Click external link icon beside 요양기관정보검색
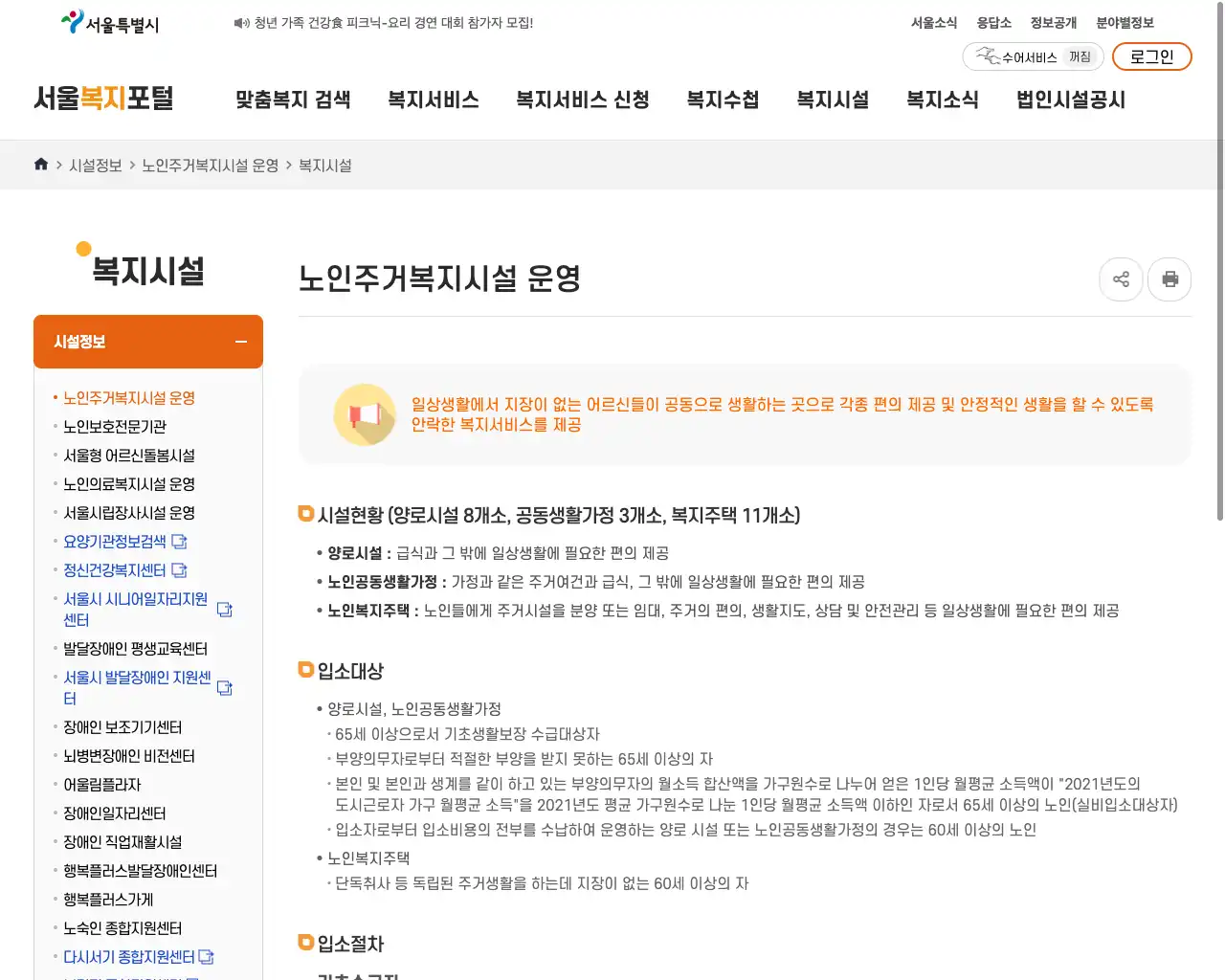Image resolution: width=1225 pixels, height=980 pixels. (x=179, y=542)
